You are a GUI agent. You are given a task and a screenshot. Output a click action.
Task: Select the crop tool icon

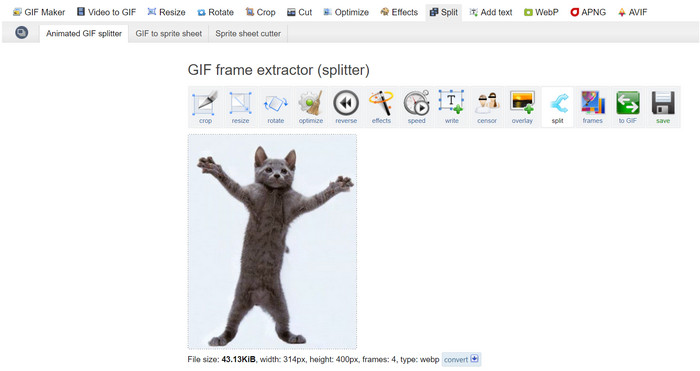point(205,107)
